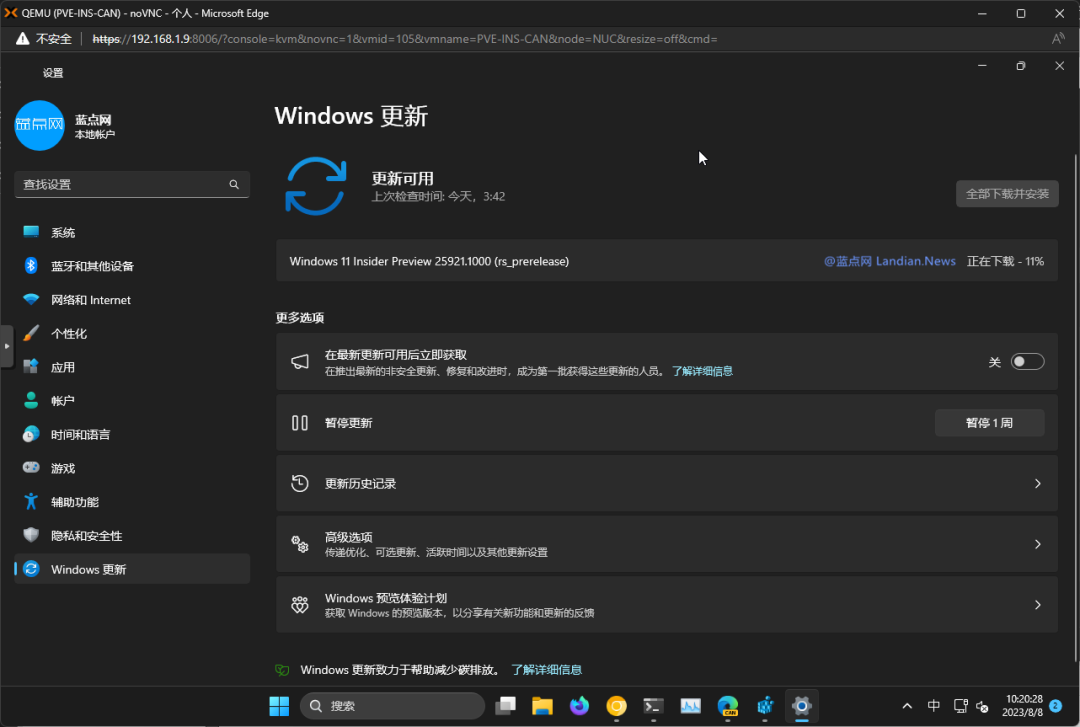Click the Settings gear on taskbar
This screenshot has width=1080, height=727.
coord(802,706)
